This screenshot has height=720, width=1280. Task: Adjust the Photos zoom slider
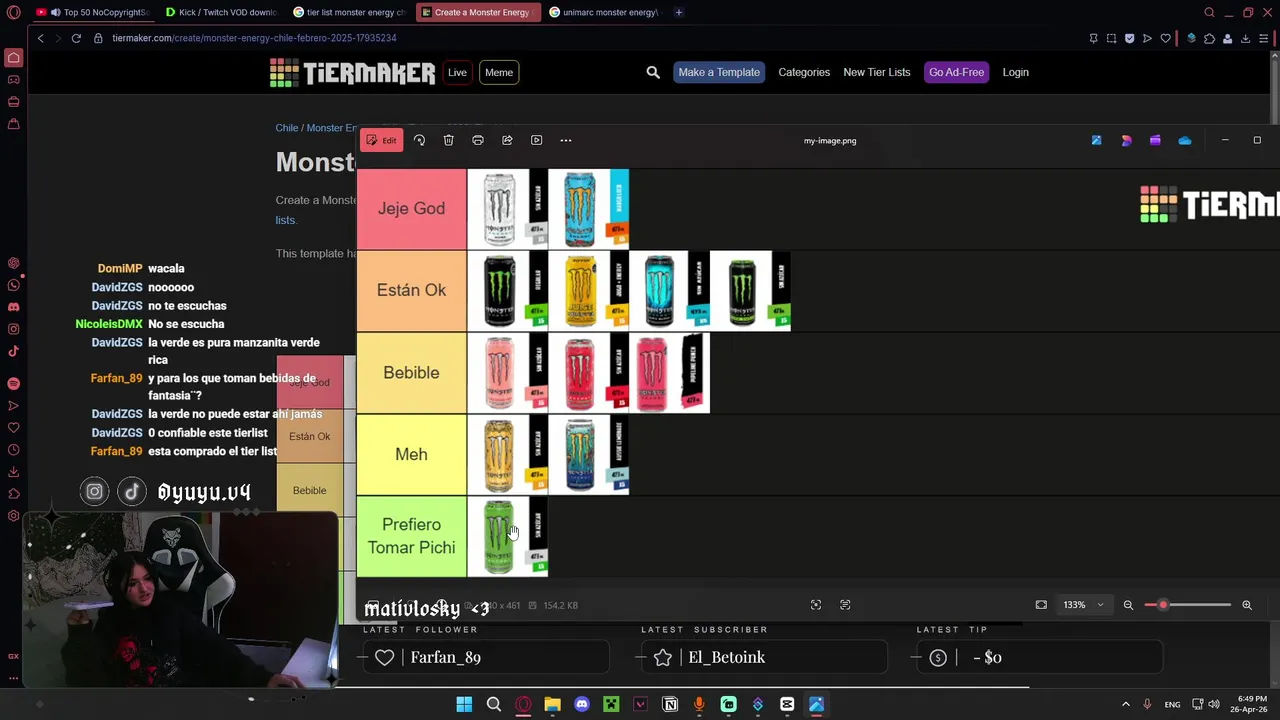click(x=1188, y=605)
